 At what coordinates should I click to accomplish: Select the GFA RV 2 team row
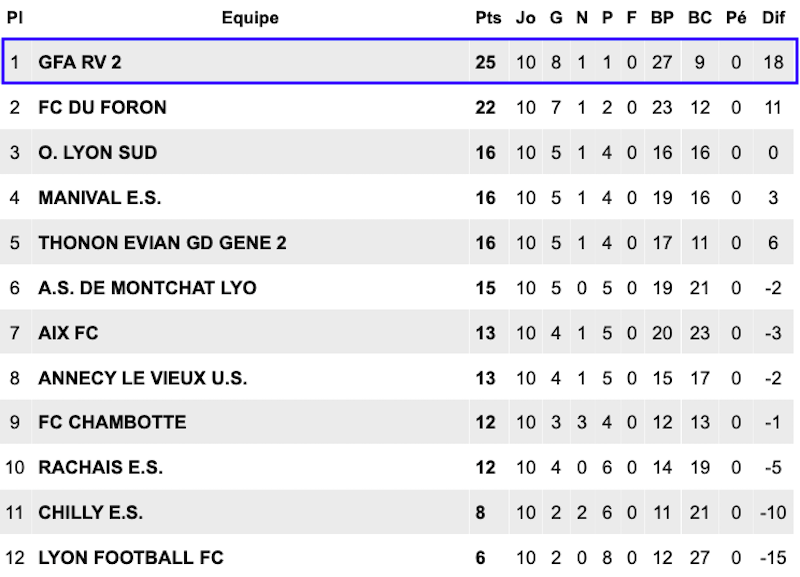click(400, 62)
